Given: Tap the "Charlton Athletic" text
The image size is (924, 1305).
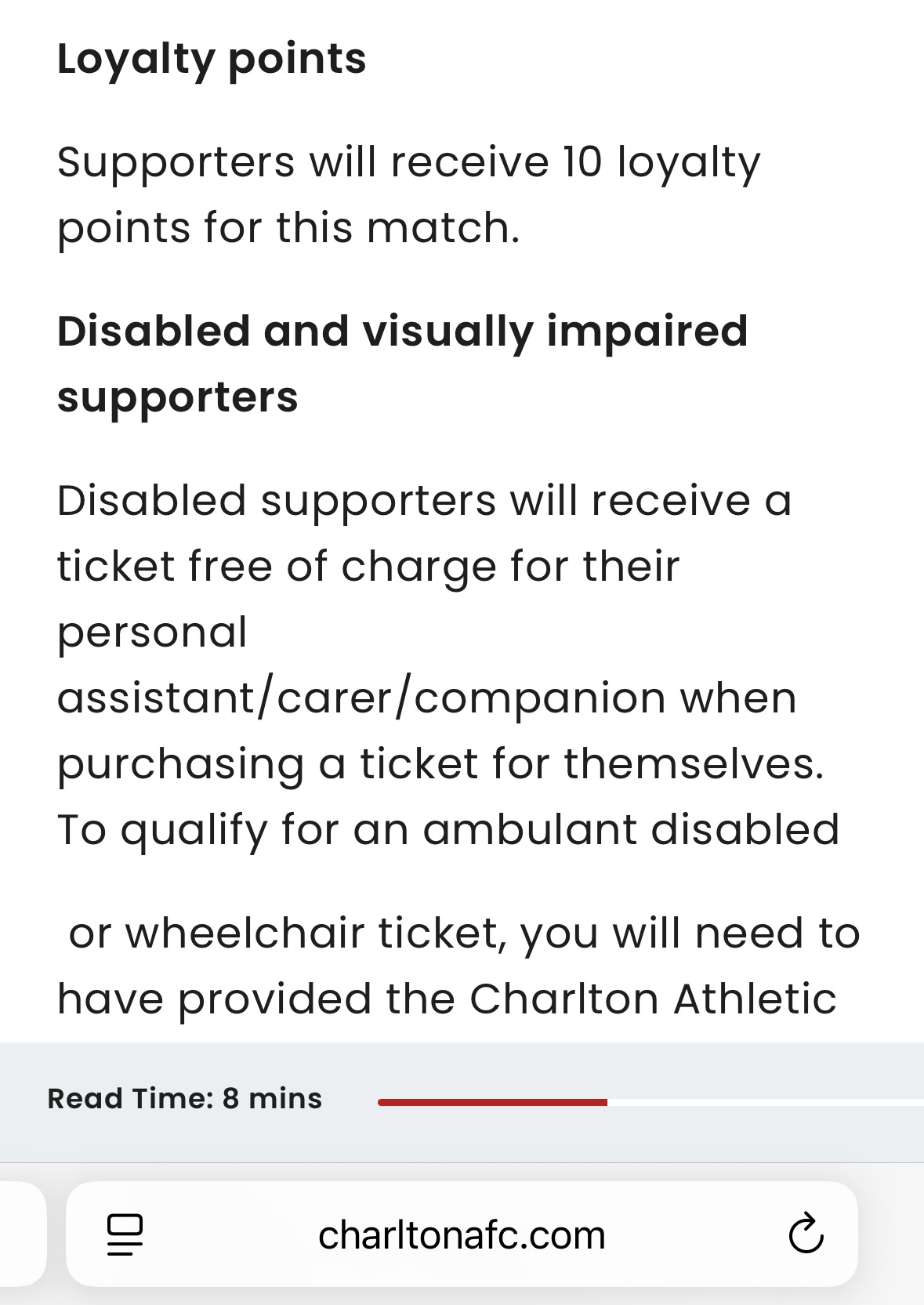Looking at the screenshot, I should click(653, 999).
